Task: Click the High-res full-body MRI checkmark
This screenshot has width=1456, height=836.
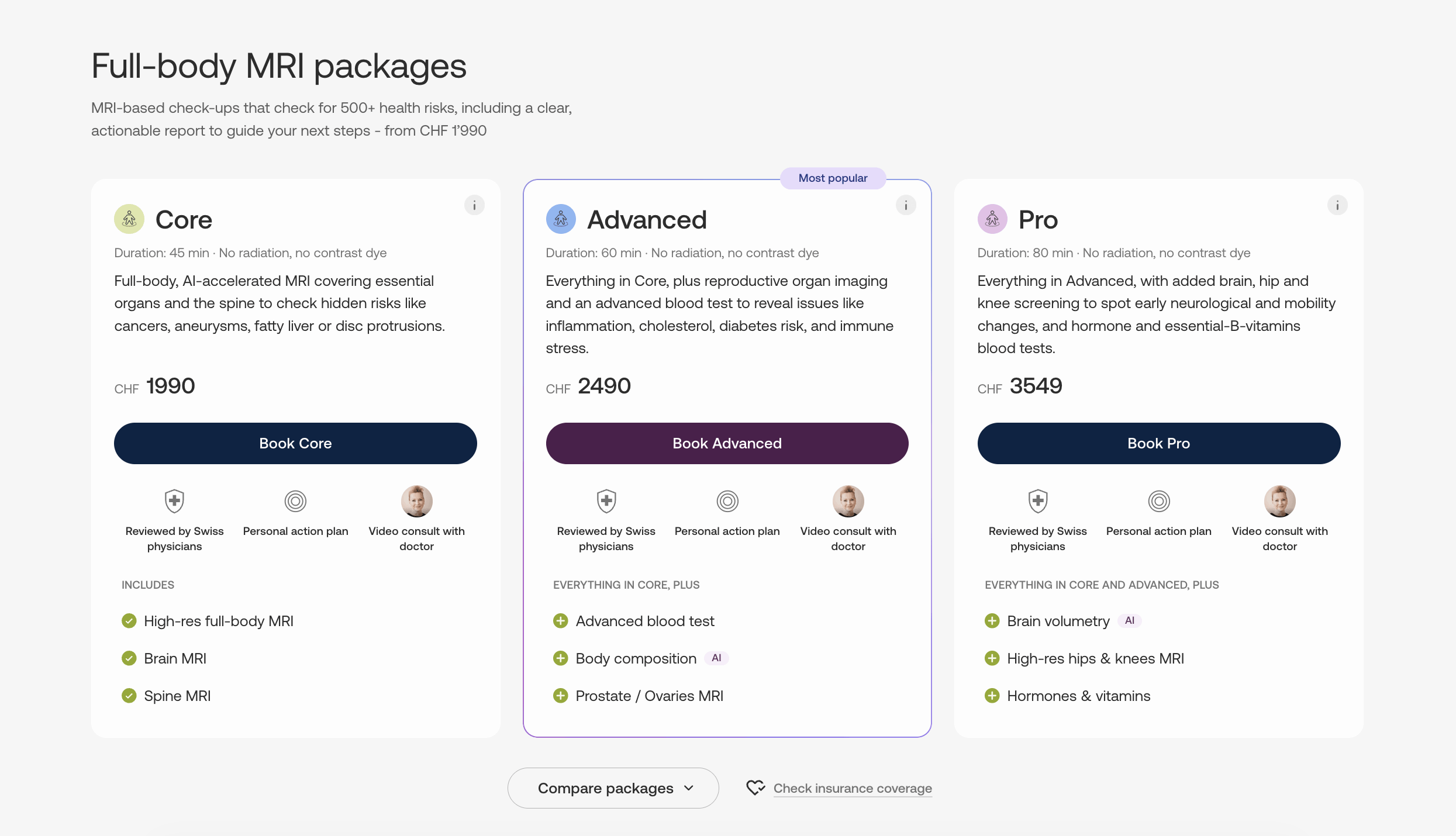Action: 129,621
